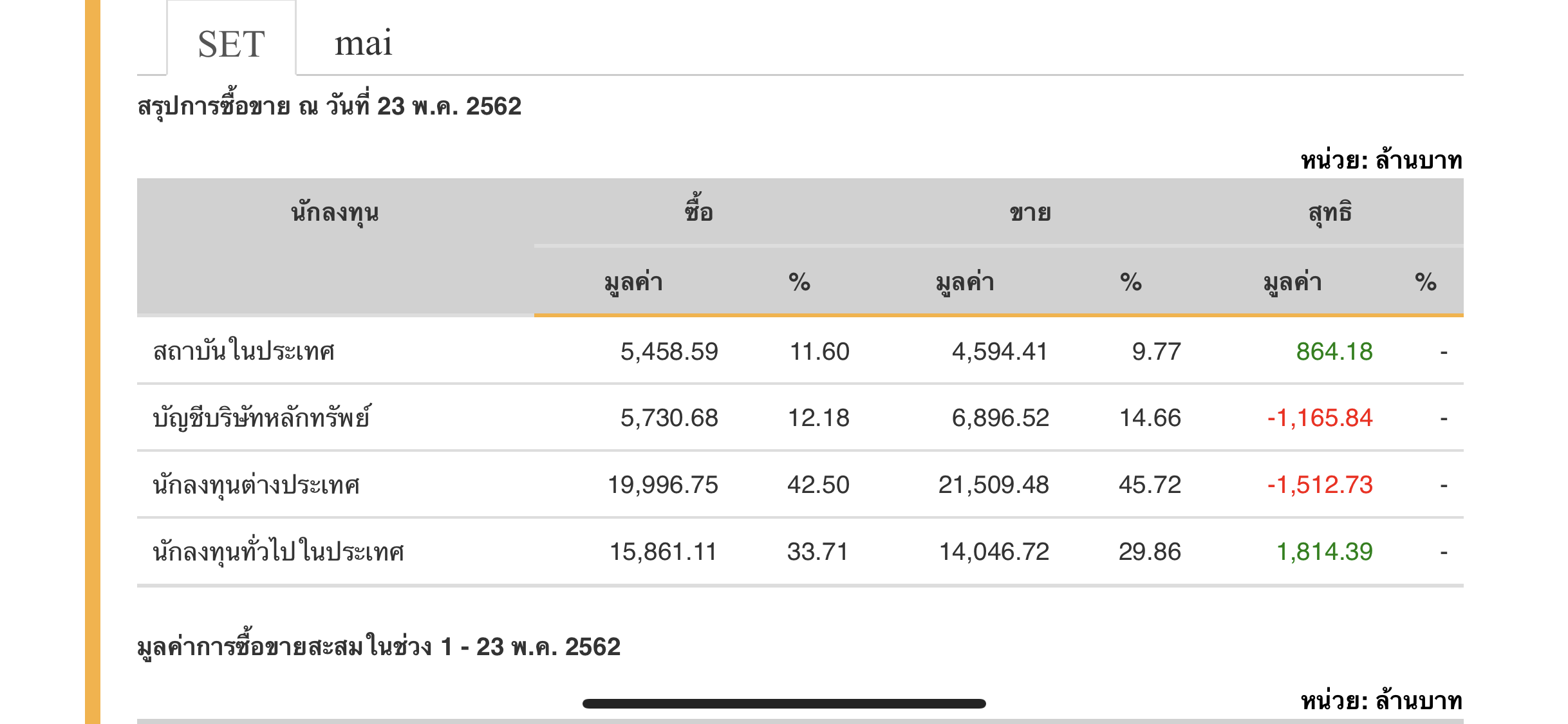Click the green net value 864.18

click(1334, 351)
